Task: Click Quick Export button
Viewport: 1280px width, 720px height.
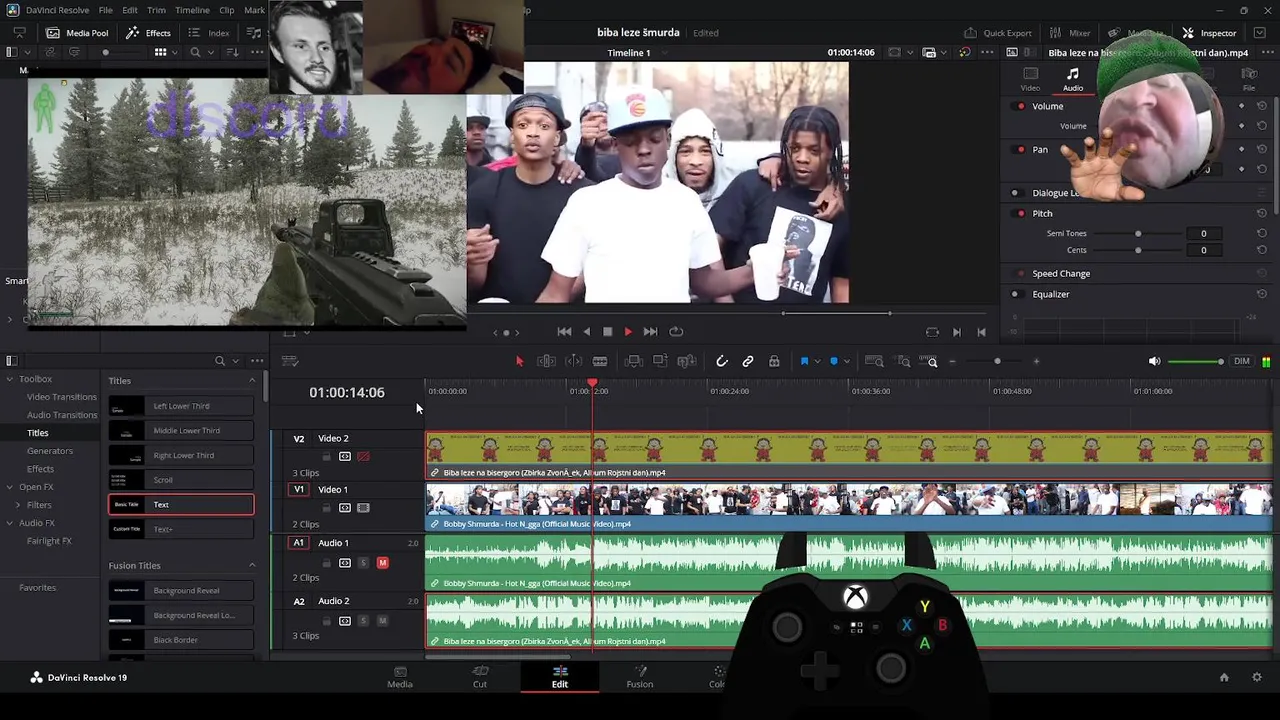Action: tap(998, 33)
